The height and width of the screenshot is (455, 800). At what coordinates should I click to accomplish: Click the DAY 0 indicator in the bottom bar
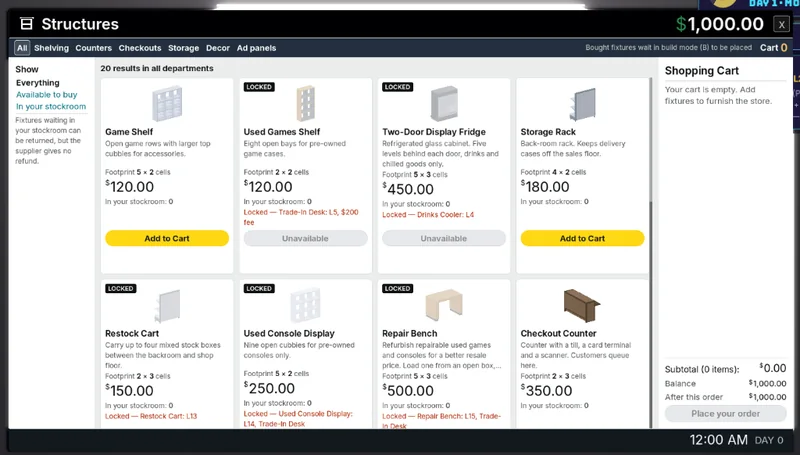pyautogui.click(x=768, y=440)
